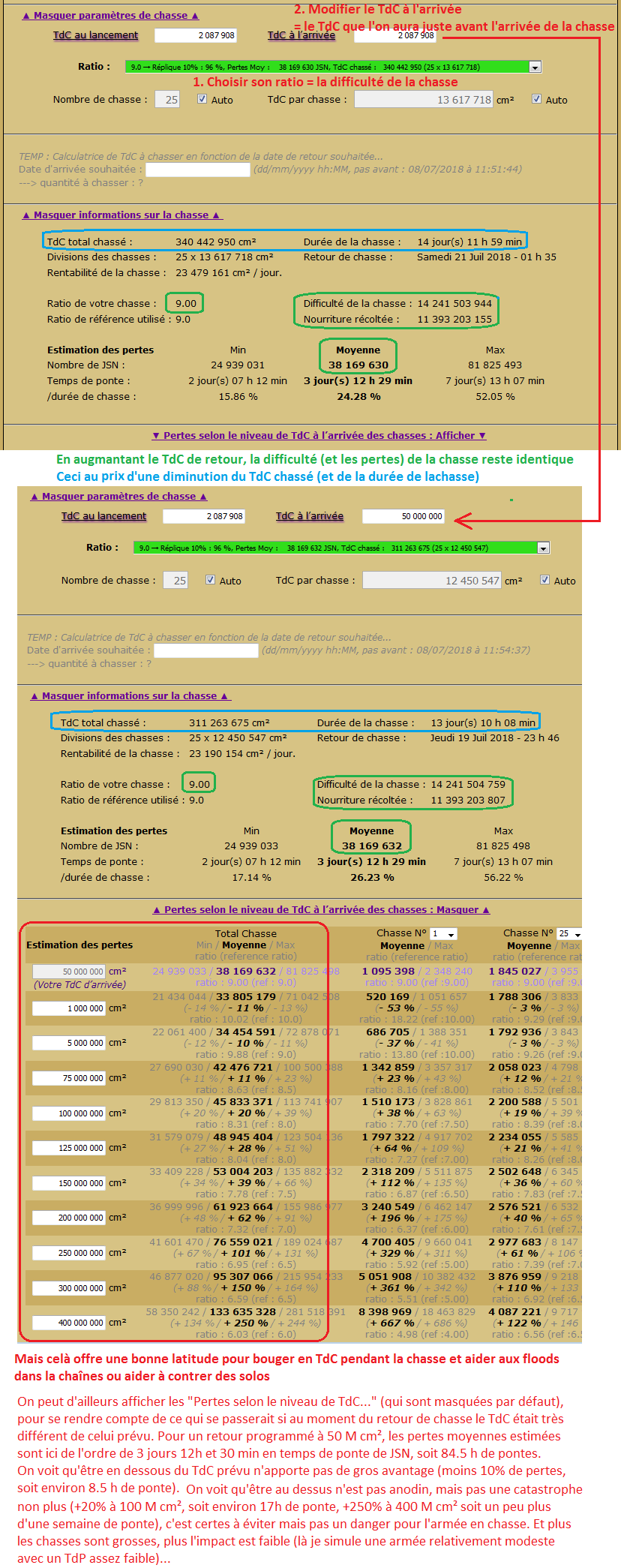Image resolution: width=621 pixels, height=1568 pixels.
Task: Click rentabilité value '23 190 154 cm² / jour.'
Action: [x=242, y=753]
